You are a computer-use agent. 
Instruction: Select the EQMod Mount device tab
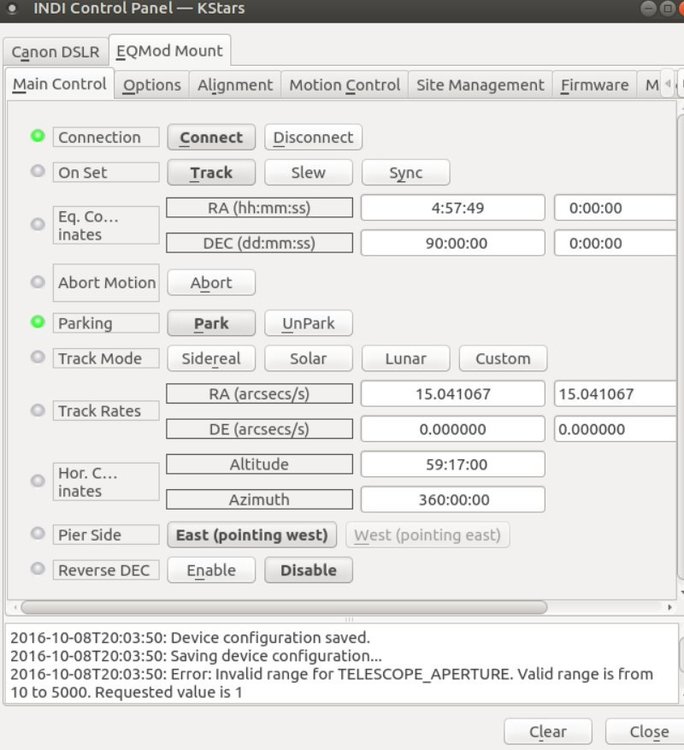[x=170, y=51]
